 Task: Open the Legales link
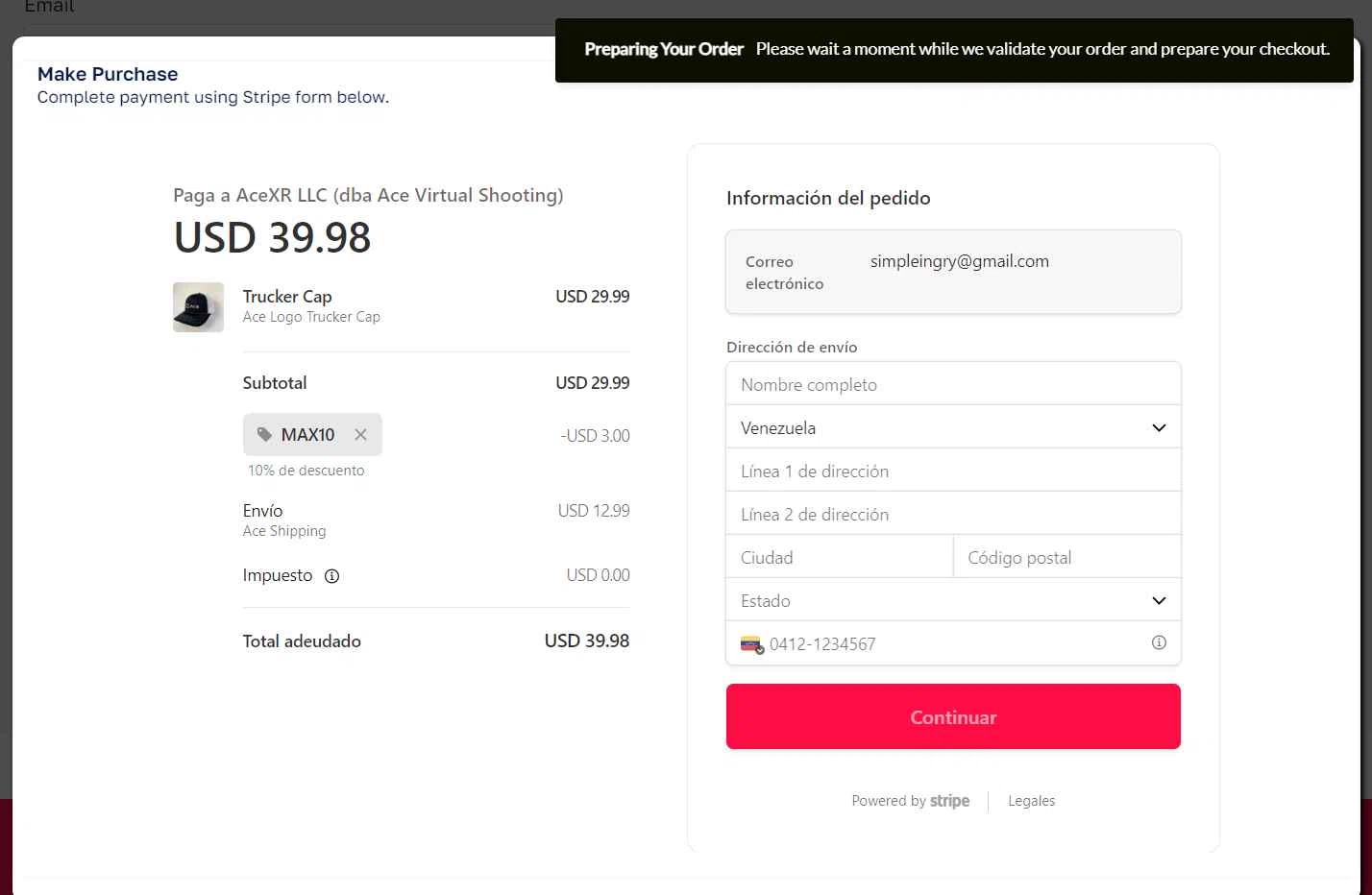point(1031,801)
